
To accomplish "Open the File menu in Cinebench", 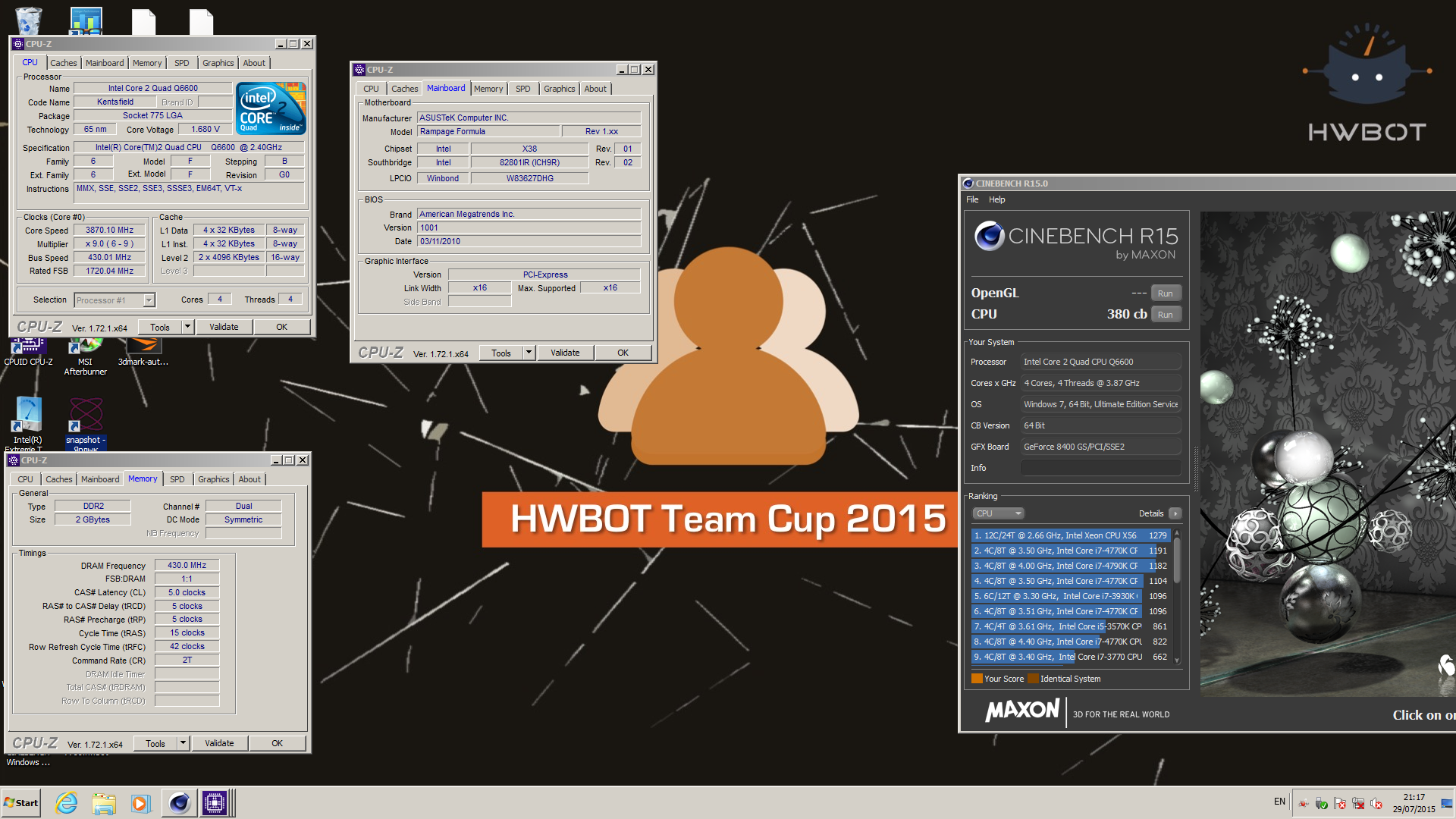I will click(972, 199).
